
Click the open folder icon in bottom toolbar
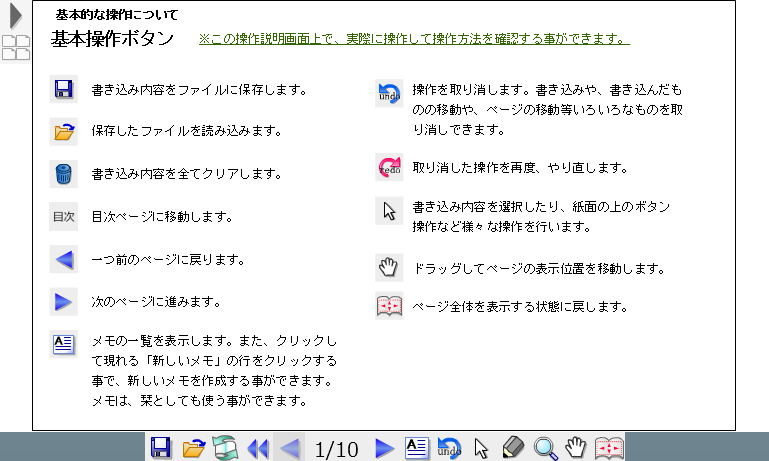[x=193, y=448]
